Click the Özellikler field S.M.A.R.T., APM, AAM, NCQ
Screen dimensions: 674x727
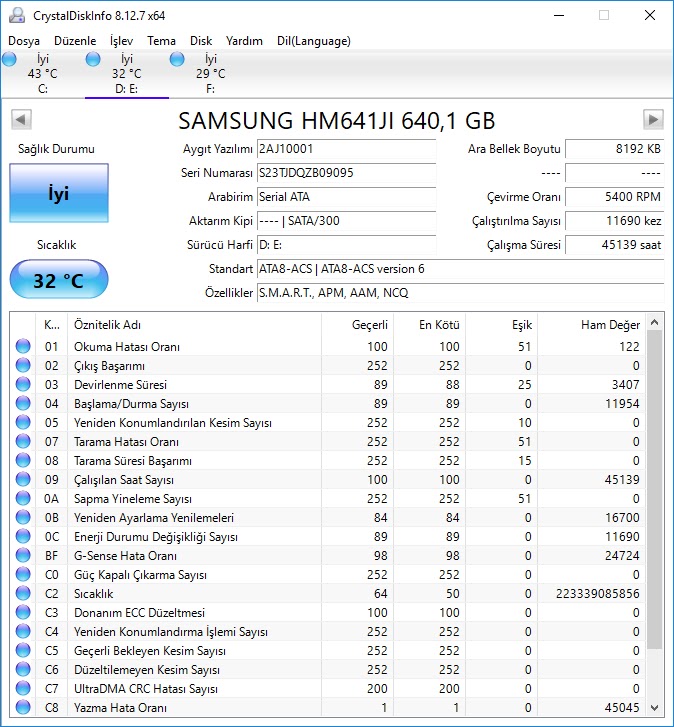[x=460, y=293]
